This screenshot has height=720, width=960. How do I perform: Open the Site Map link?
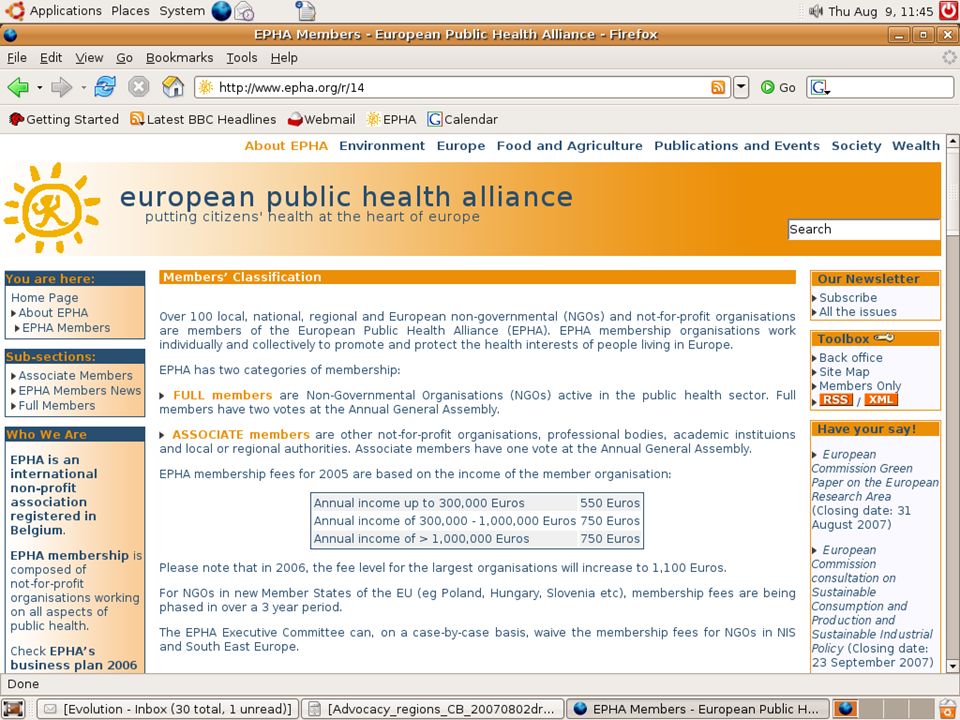(844, 372)
